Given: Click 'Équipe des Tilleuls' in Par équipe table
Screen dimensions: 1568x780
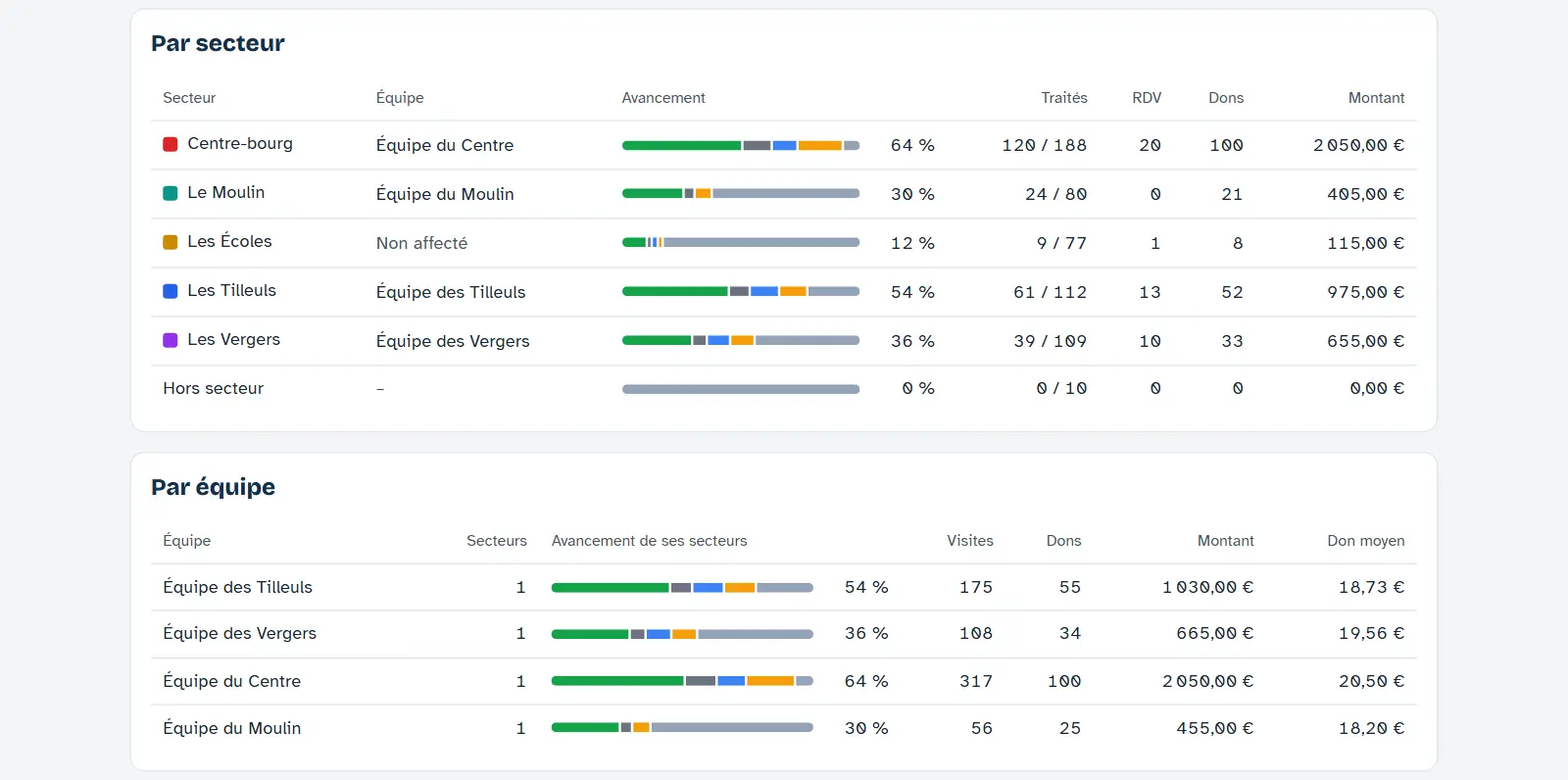Looking at the screenshot, I should 237,587.
